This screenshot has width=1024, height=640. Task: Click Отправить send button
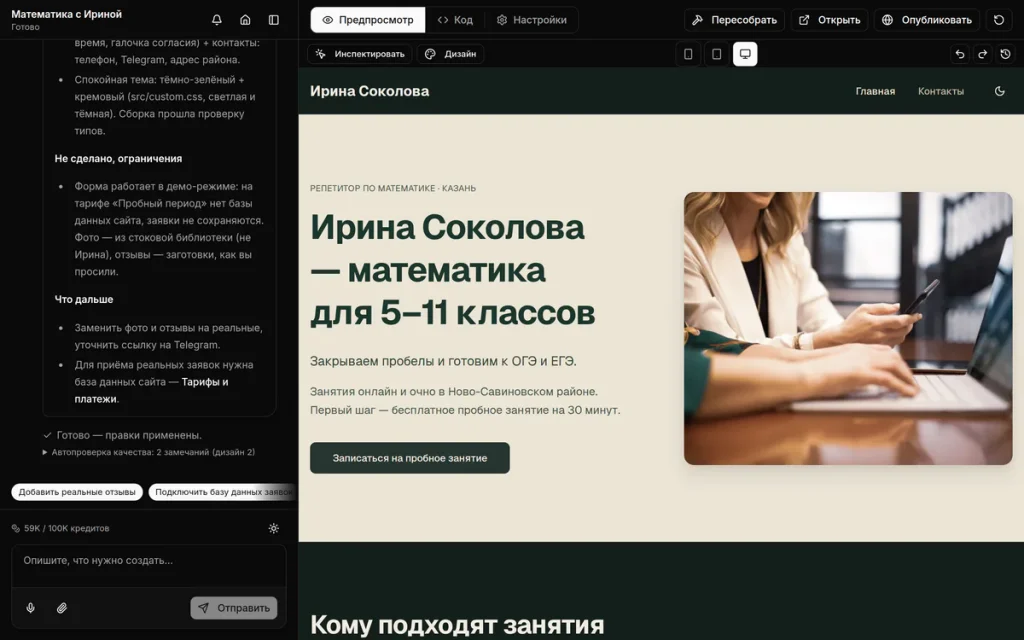[x=234, y=608]
